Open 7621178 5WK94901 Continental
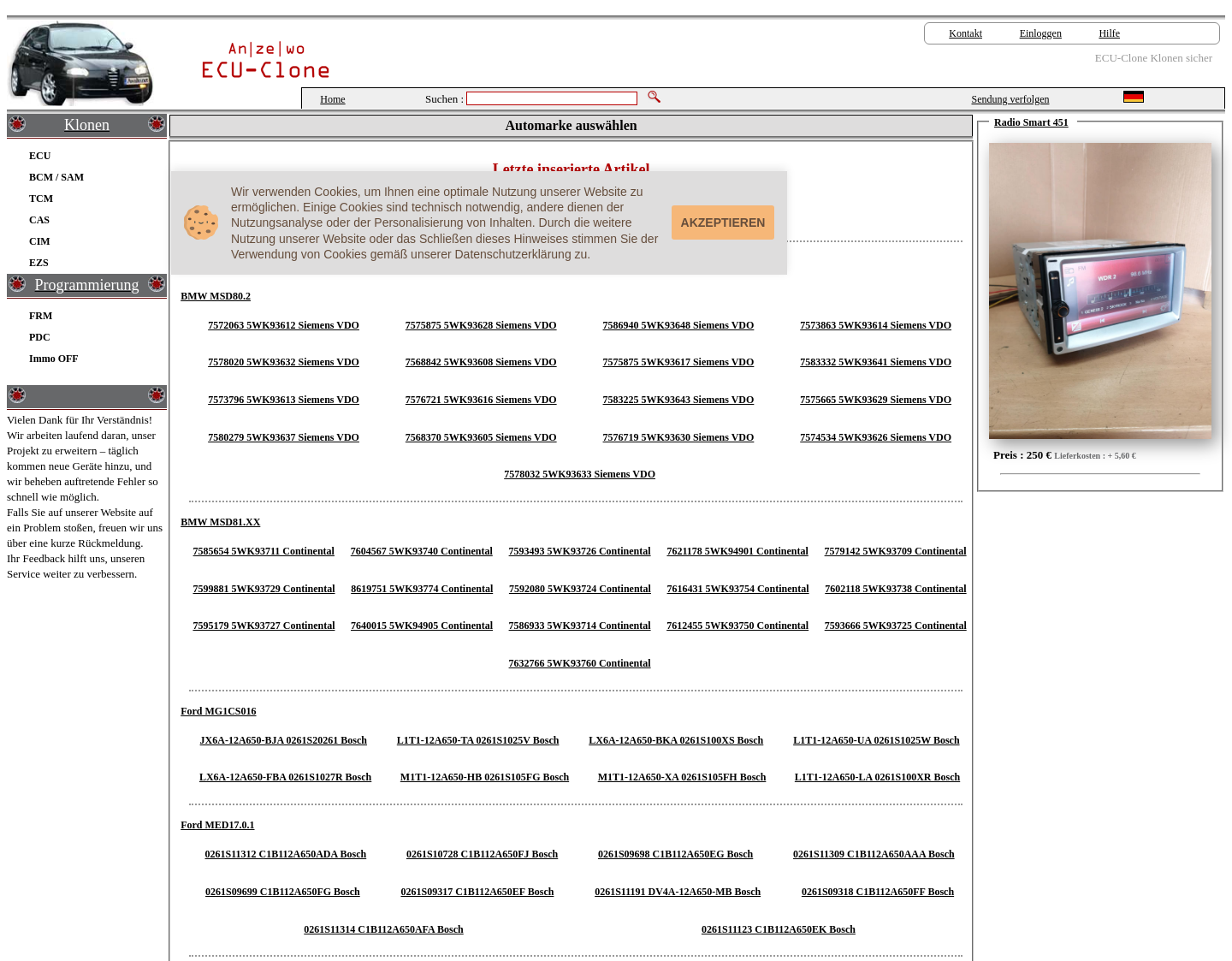This screenshot has width=1232, height=961. point(737,551)
